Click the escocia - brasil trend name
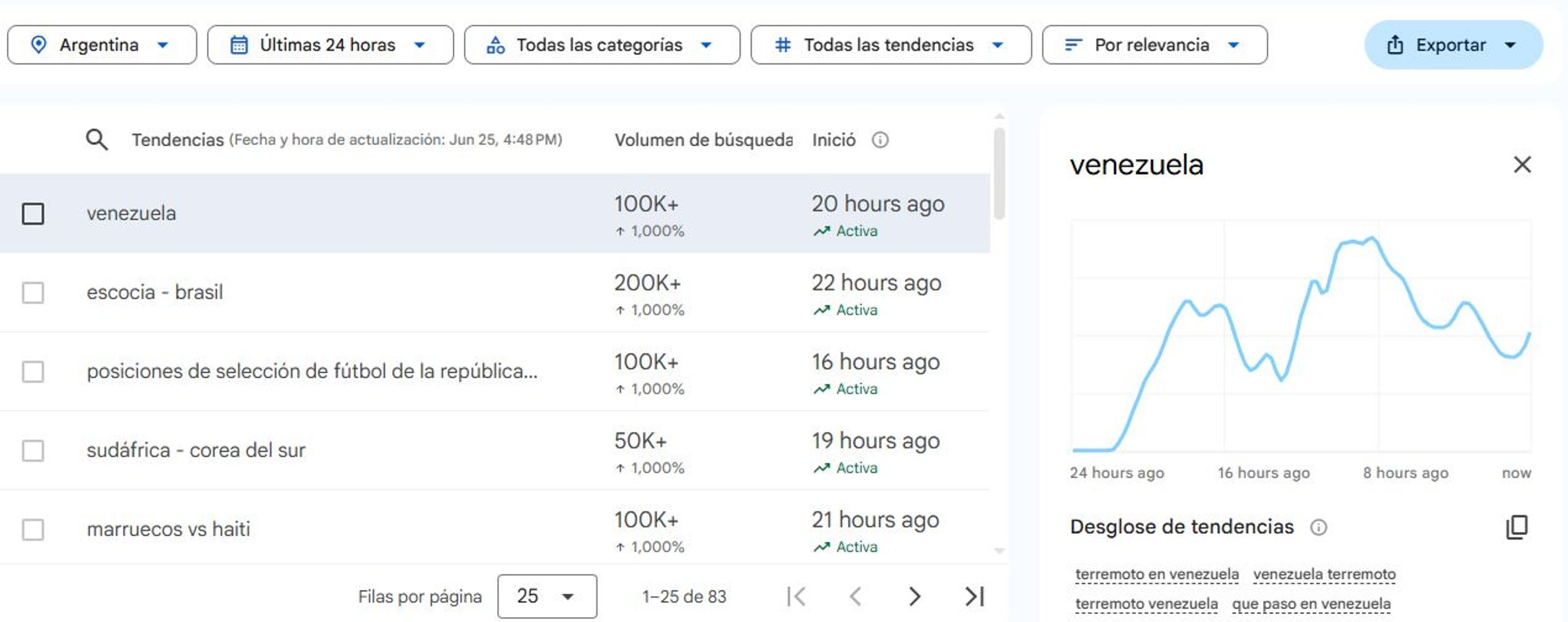 [x=154, y=292]
